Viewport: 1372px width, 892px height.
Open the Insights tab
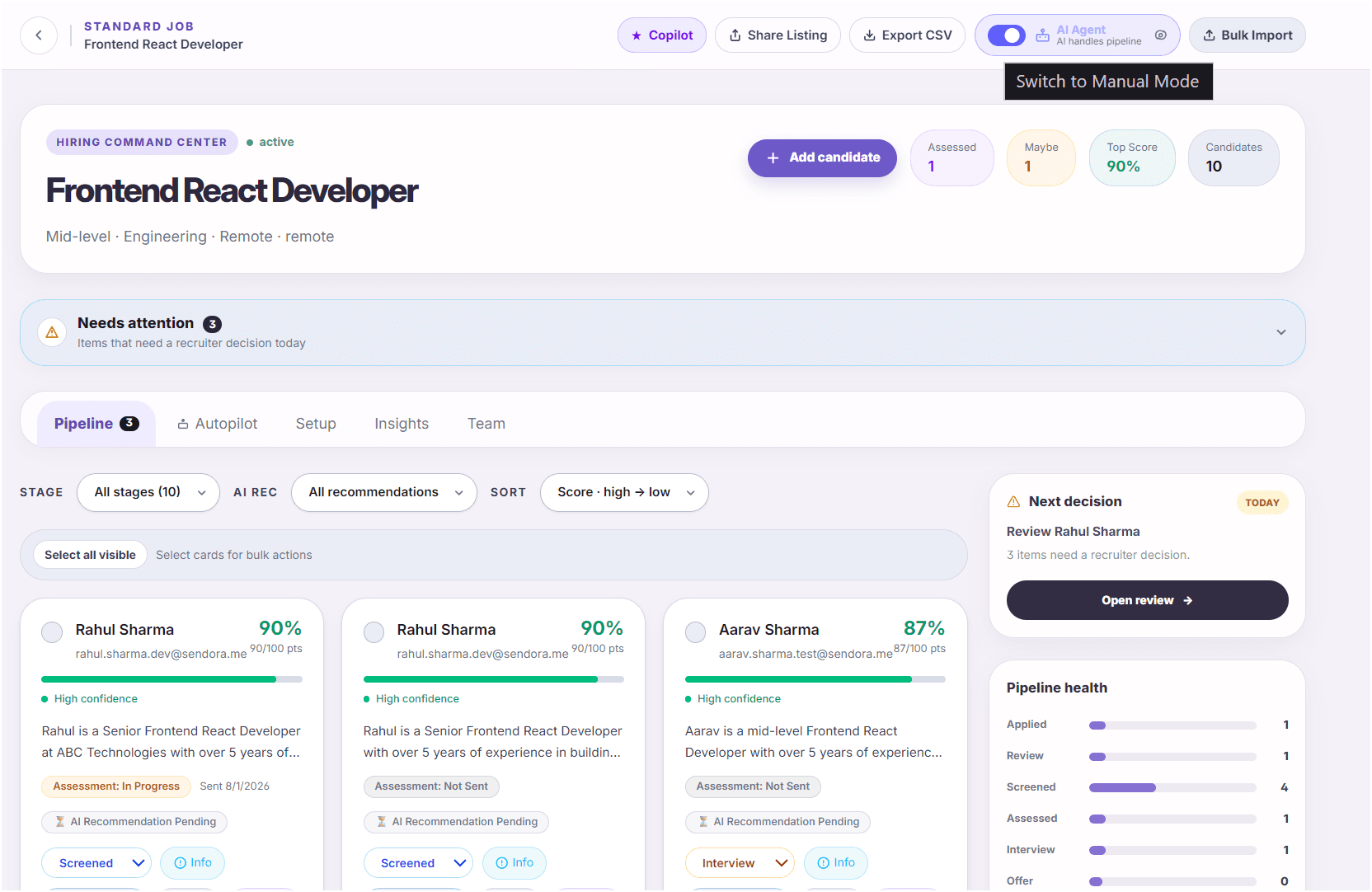click(x=402, y=424)
